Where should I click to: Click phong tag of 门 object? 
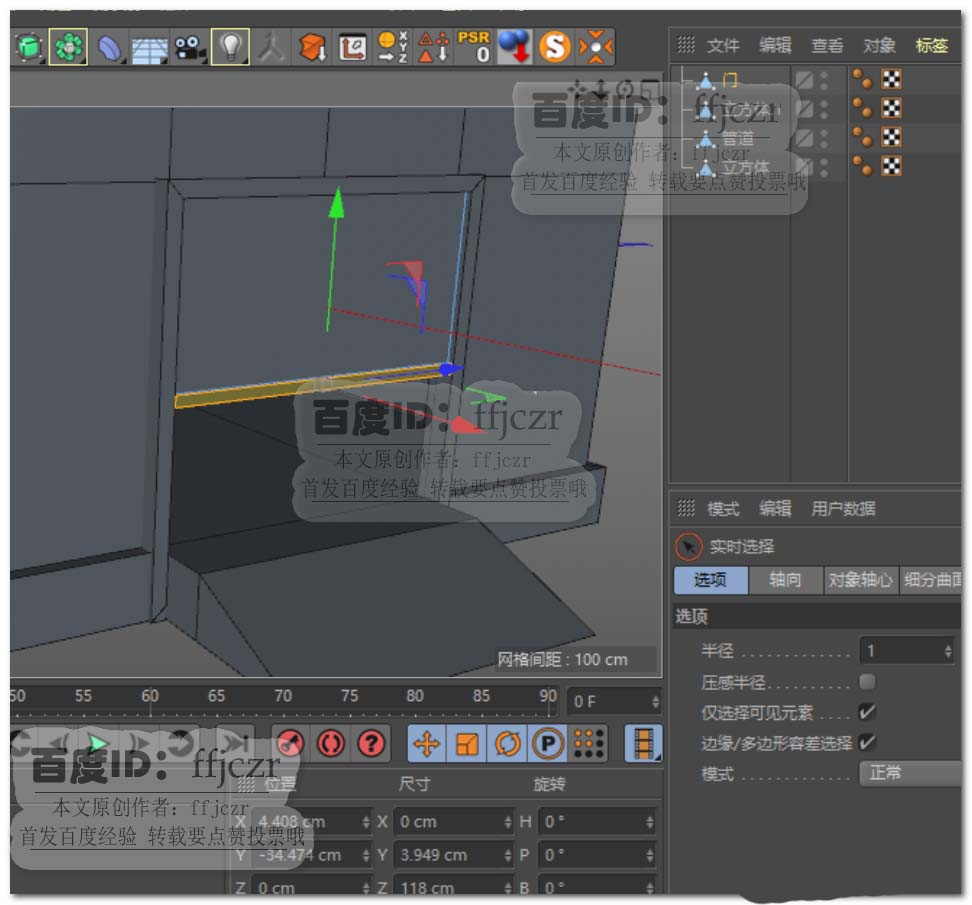(x=862, y=79)
